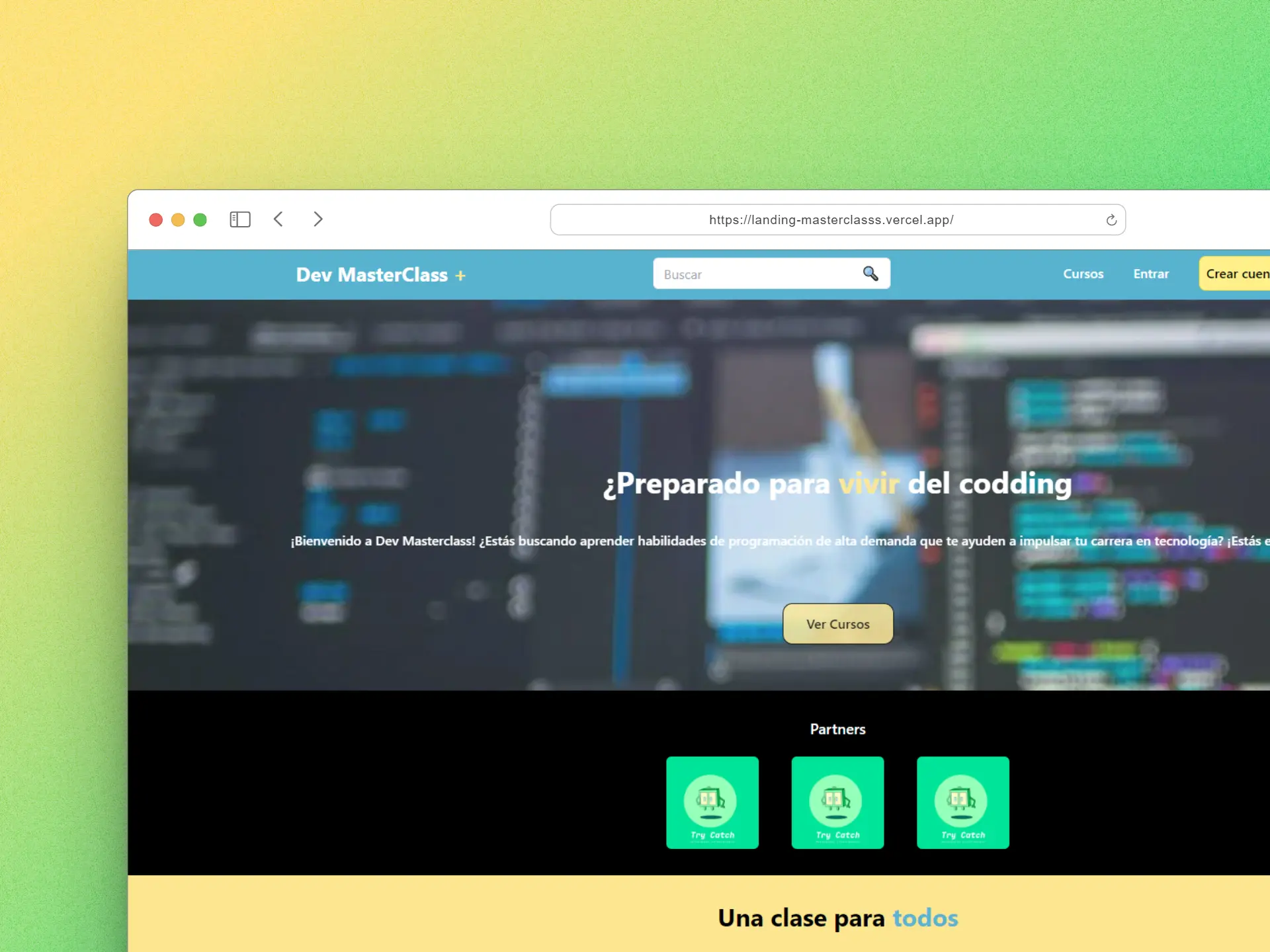Image resolution: width=1270 pixels, height=952 pixels.
Task: Click the red close button on browser
Action: [155, 219]
